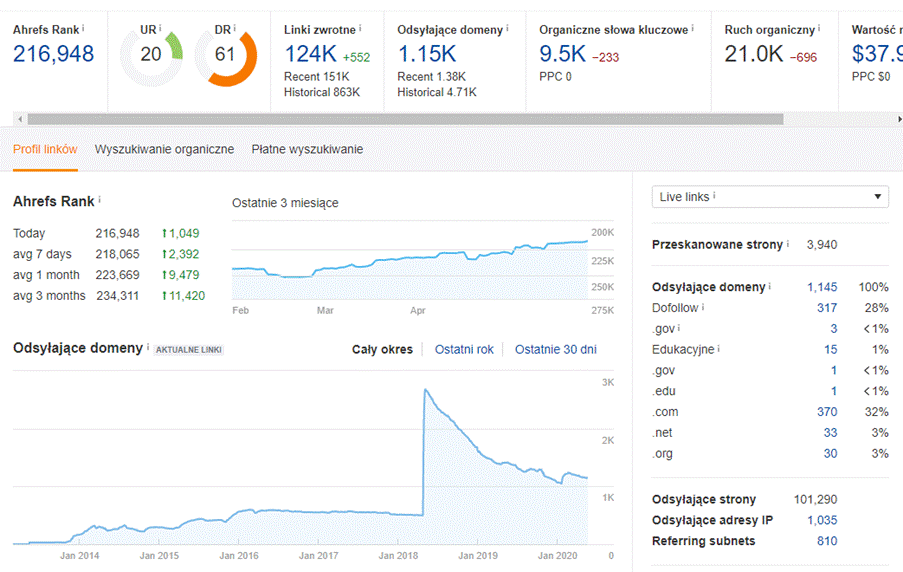903x572 pixels.
Task: Open .net domains count 33
Action: [830, 432]
